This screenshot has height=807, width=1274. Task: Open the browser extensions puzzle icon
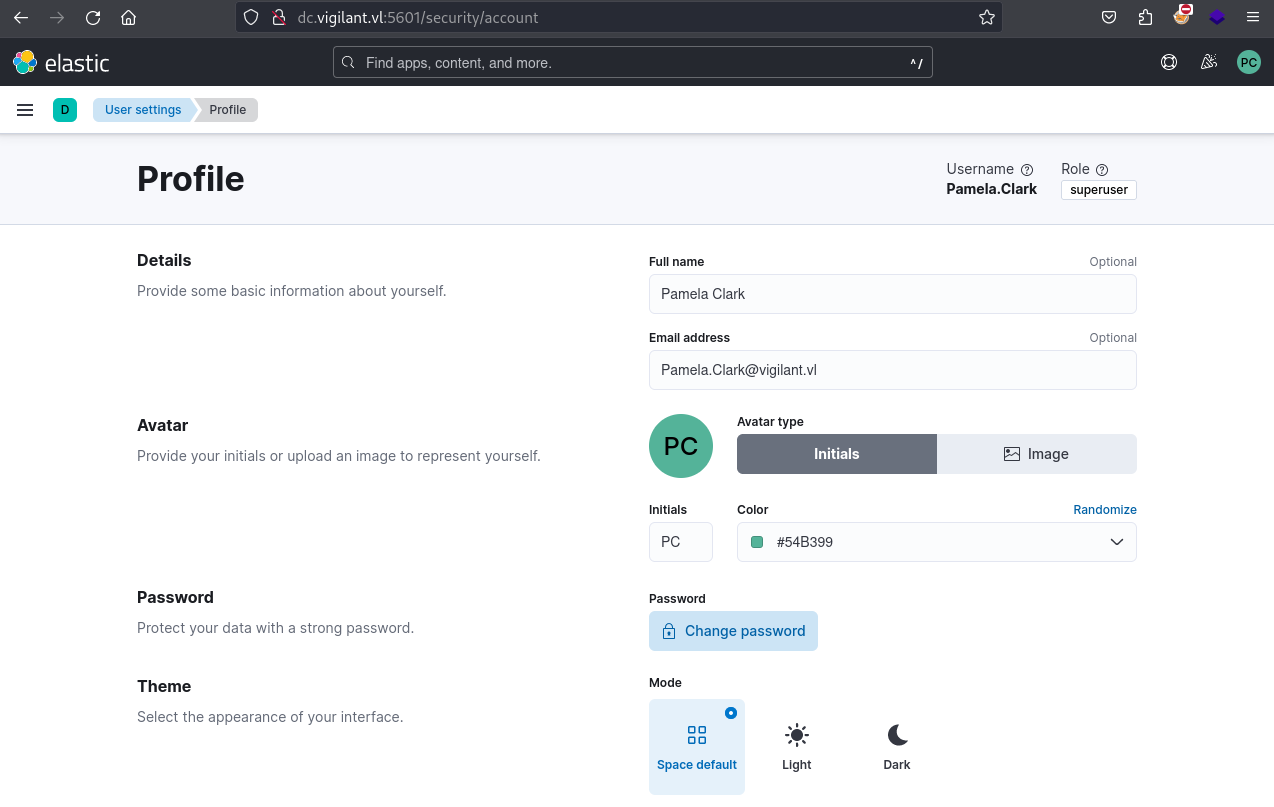(1145, 17)
